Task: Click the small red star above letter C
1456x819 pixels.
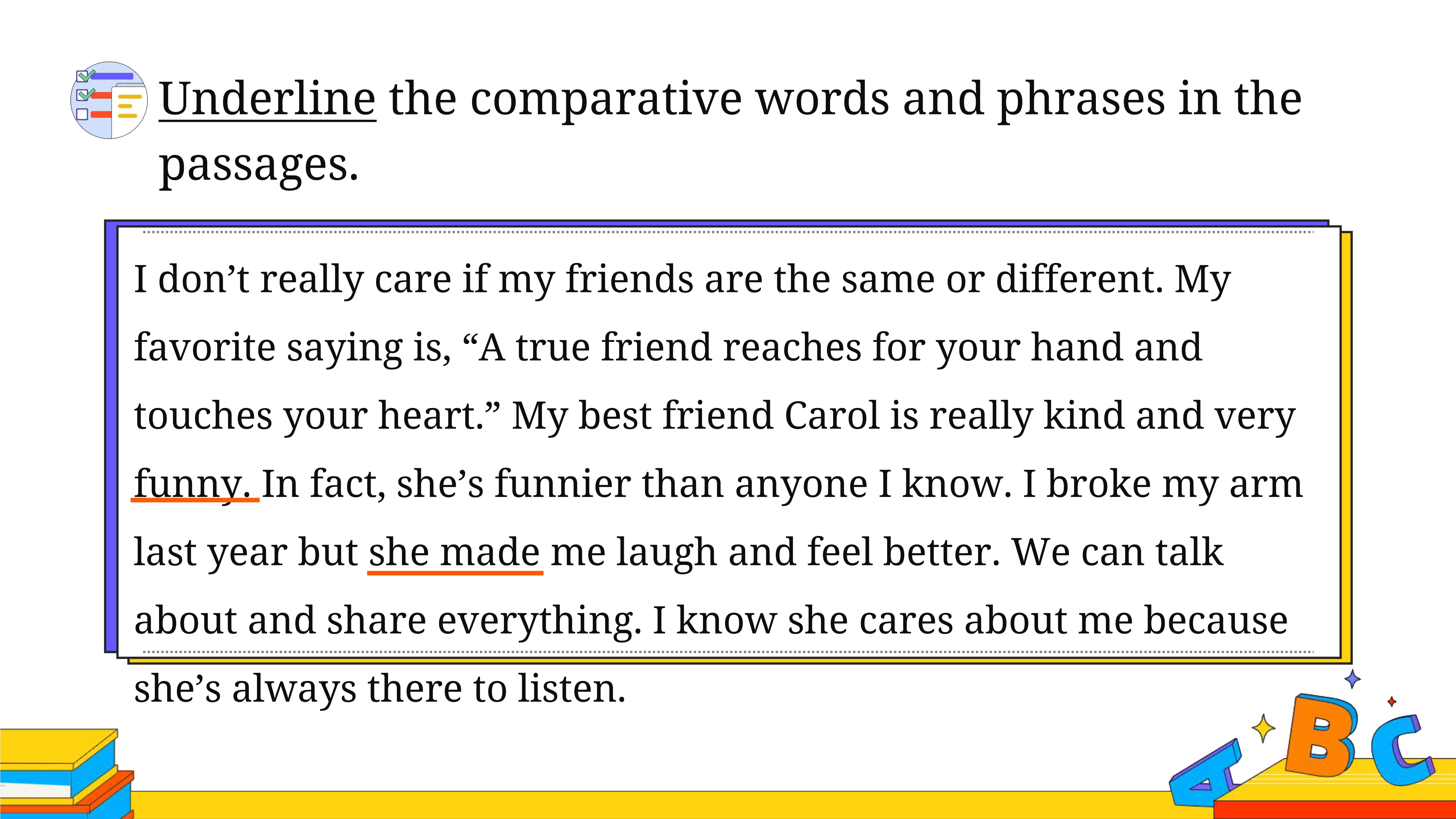Action: pyautogui.click(x=1392, y=701)
